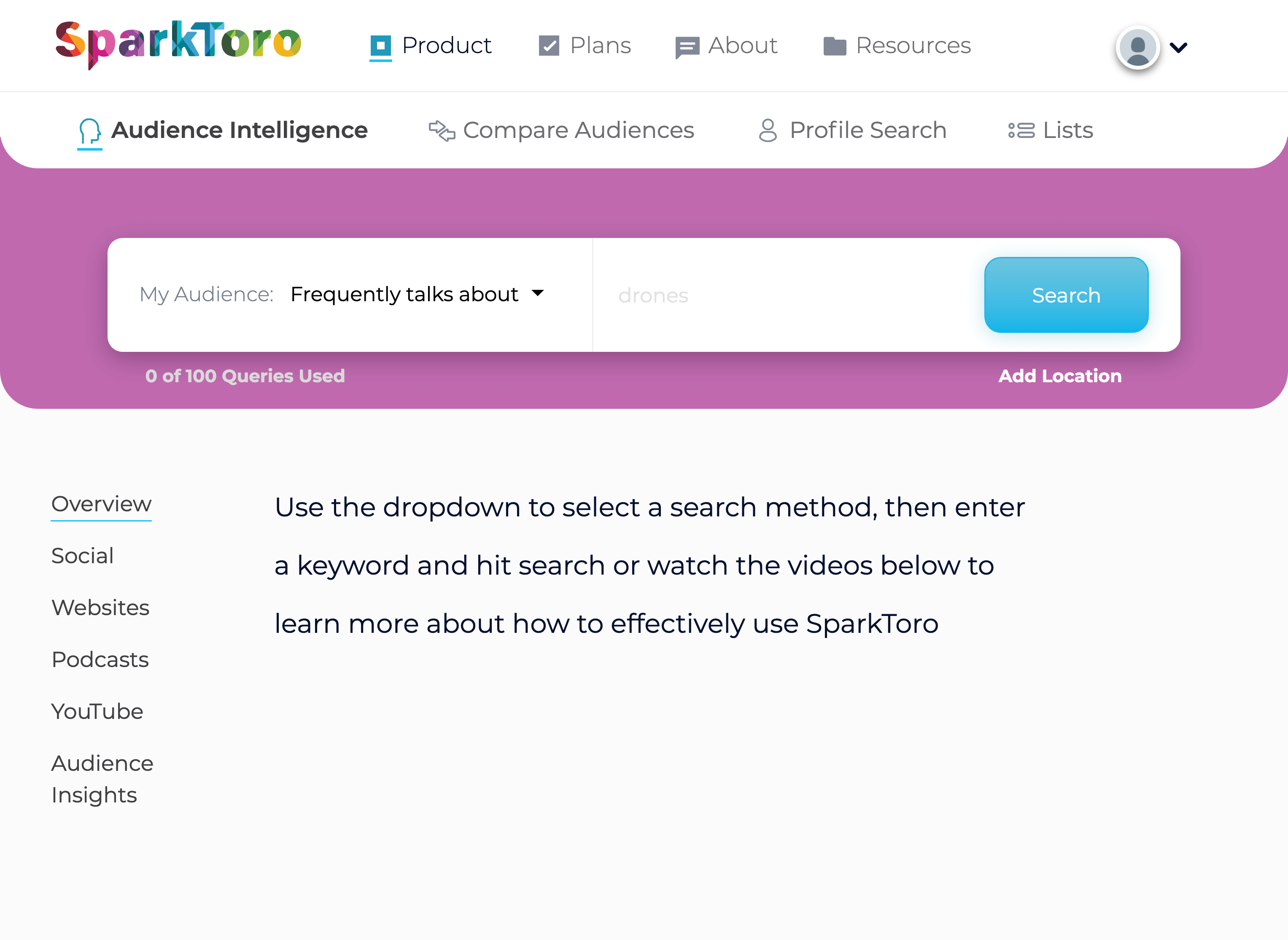Focus the 'drones' keyword input field
1288x940 pixels.
788,295
